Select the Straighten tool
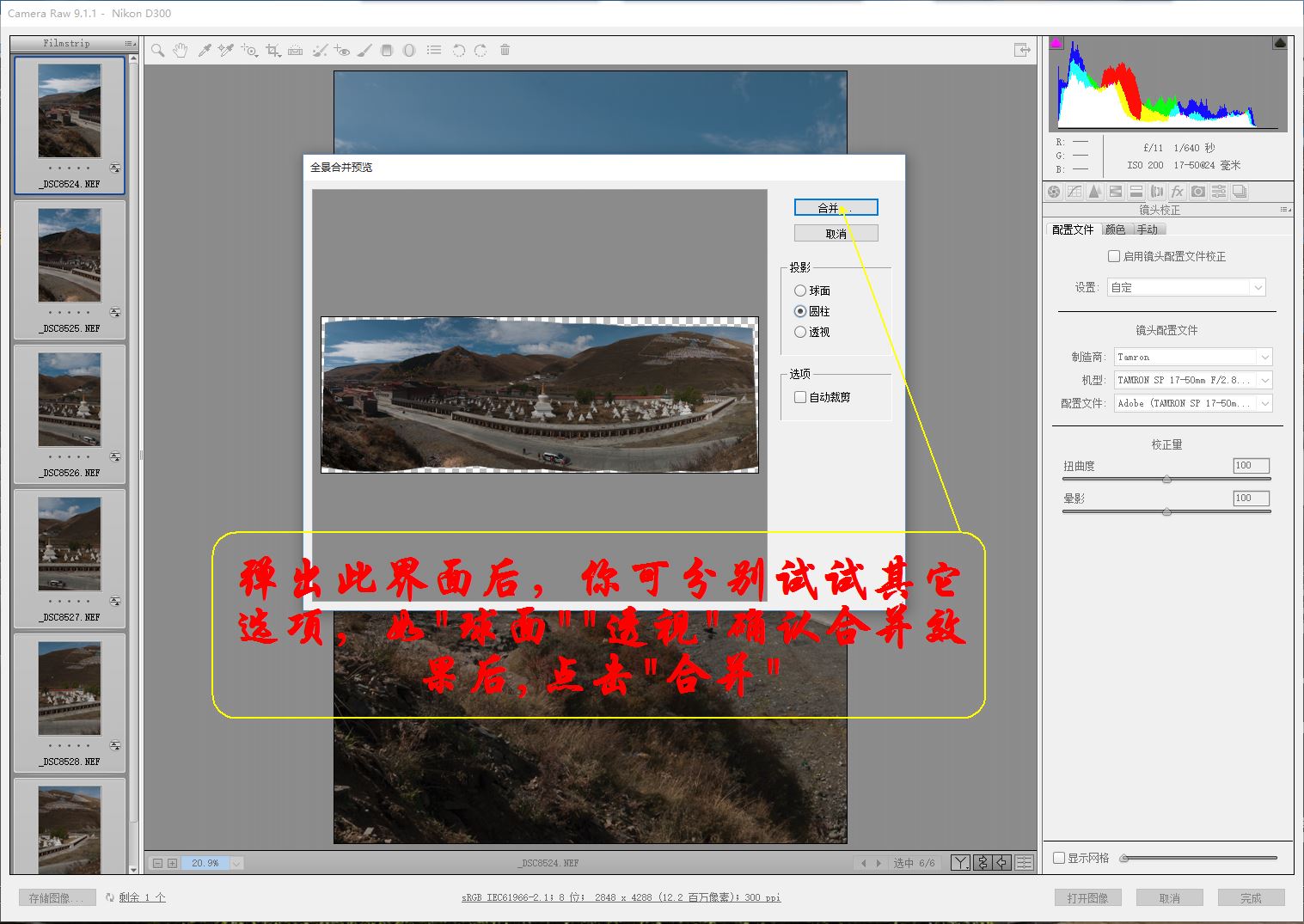The image size is (1304, 924). pyautogui.click(x=296, y=51)
